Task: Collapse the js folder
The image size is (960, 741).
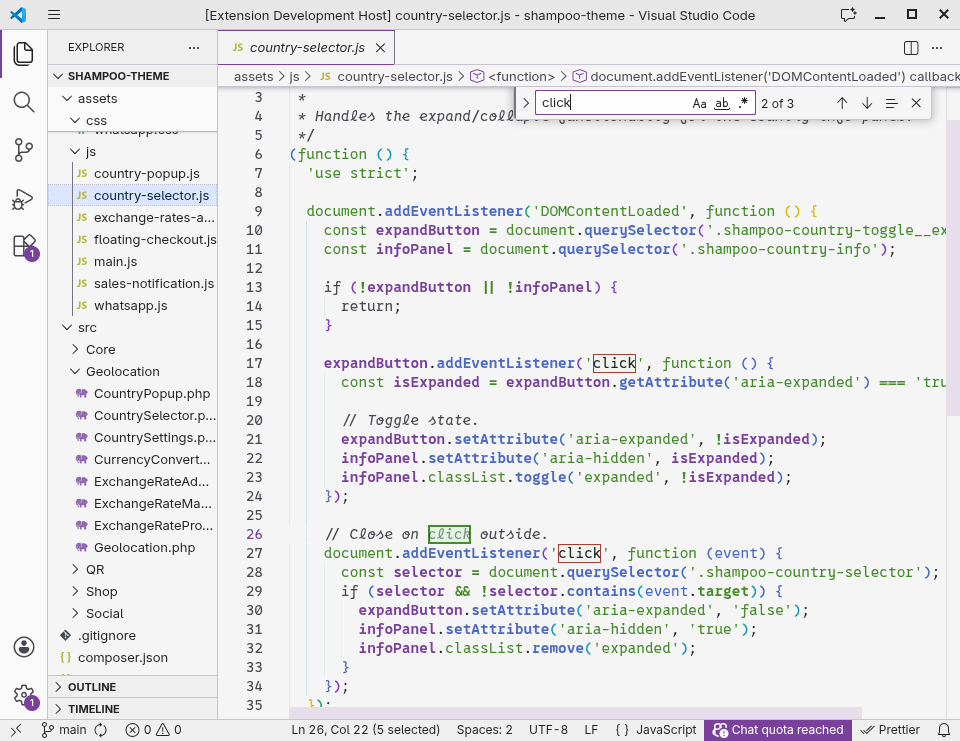Action: 132,151
